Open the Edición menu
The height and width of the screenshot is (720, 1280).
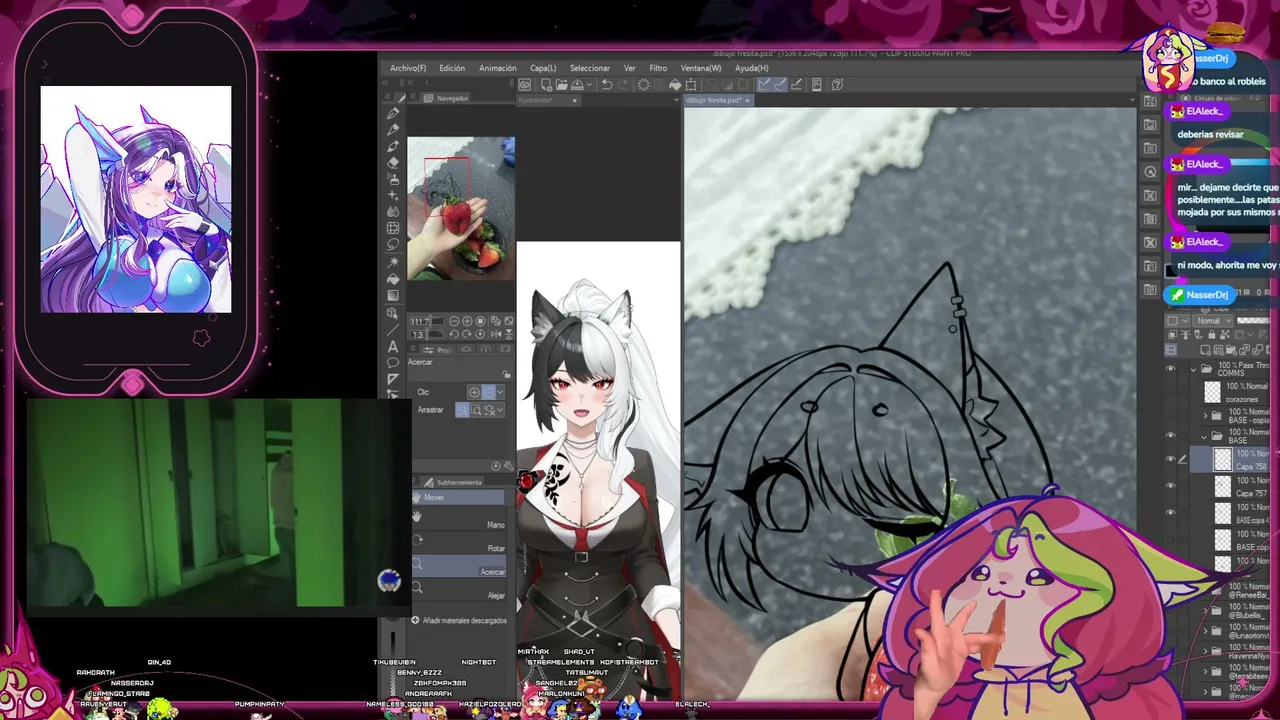(452, 68)
